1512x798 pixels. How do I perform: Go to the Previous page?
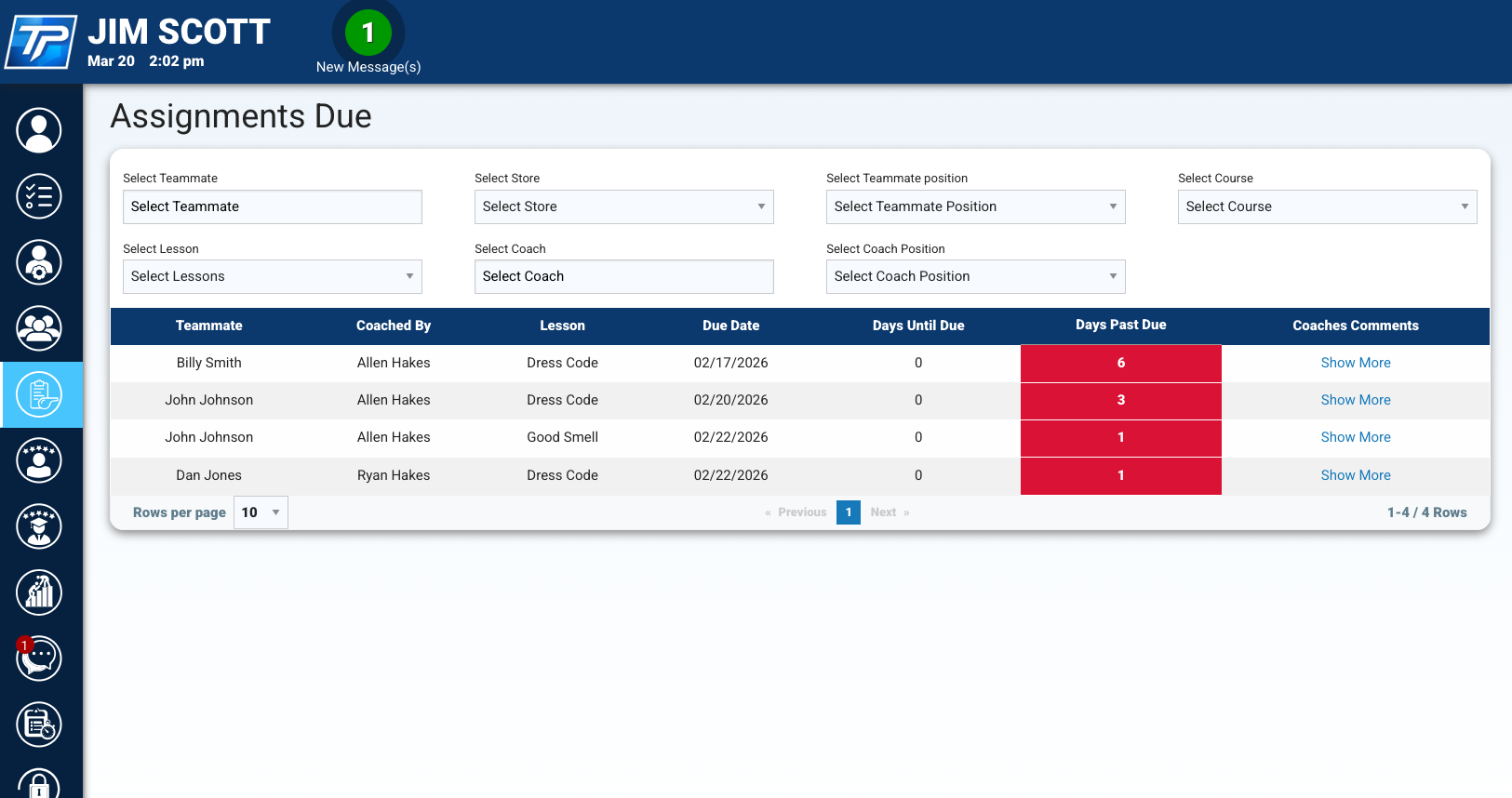(x=796, y=512)
